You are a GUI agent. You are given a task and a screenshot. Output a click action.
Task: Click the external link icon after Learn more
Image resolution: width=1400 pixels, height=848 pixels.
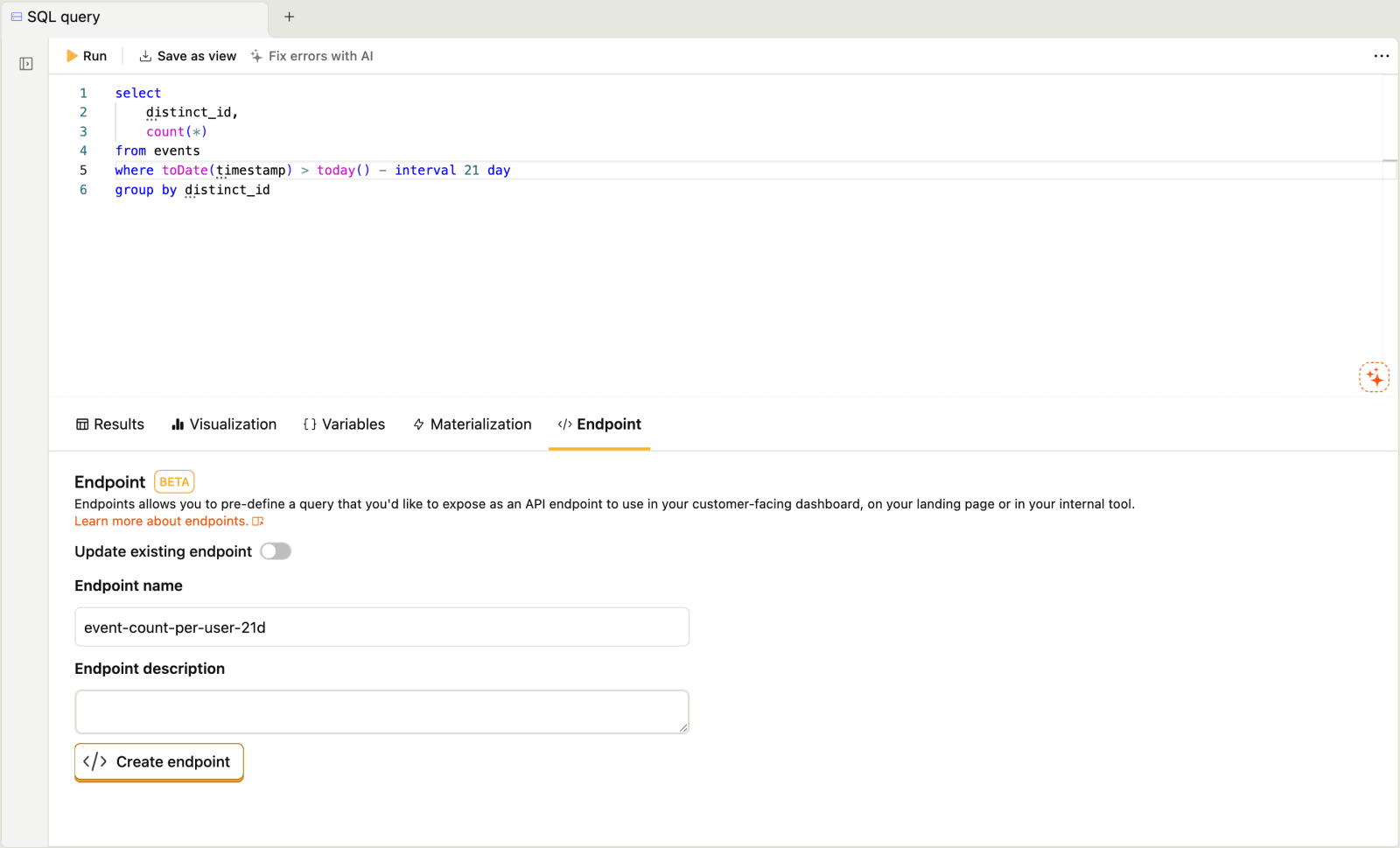(257, 521)
